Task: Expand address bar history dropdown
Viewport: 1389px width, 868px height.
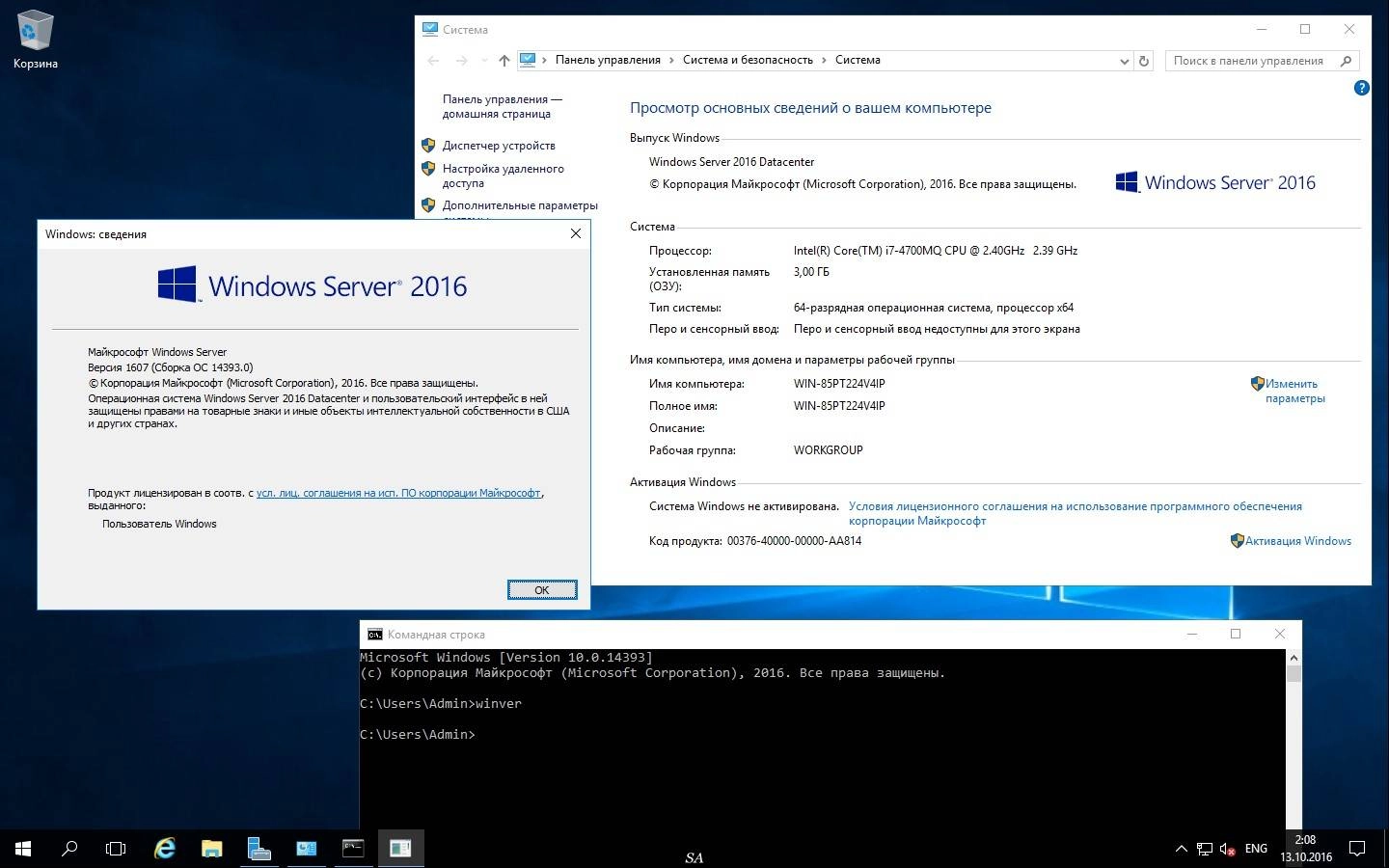Action: [1124, 61]
